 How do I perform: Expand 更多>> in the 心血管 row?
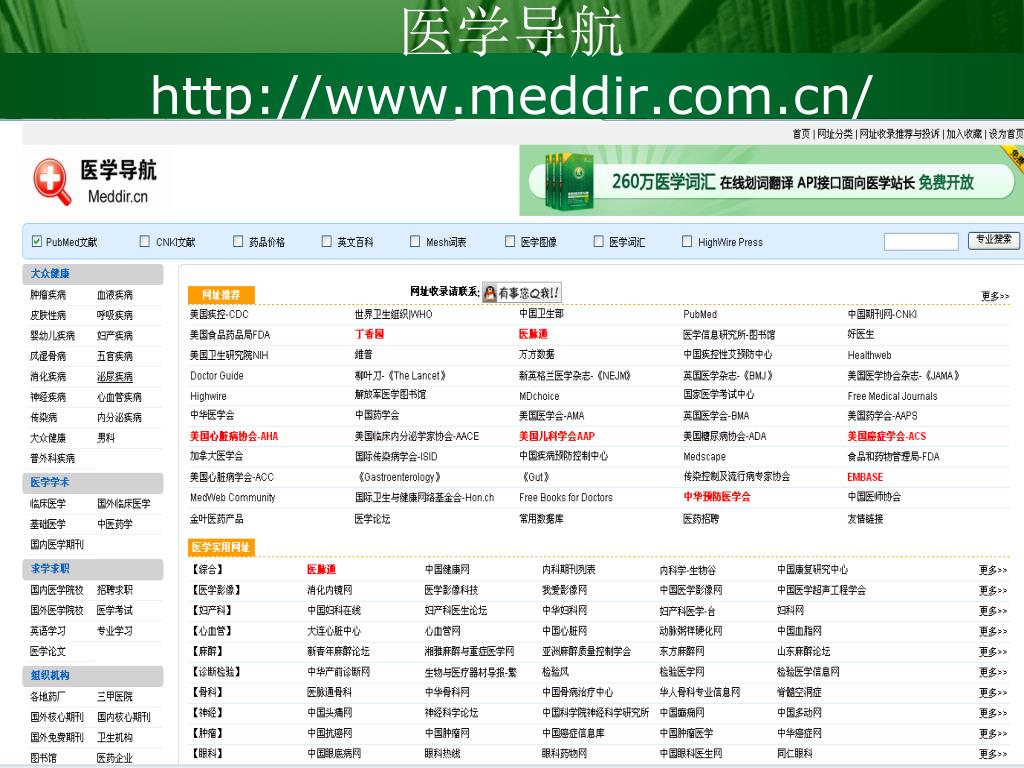pyautogui.click(x=993, y=632)
